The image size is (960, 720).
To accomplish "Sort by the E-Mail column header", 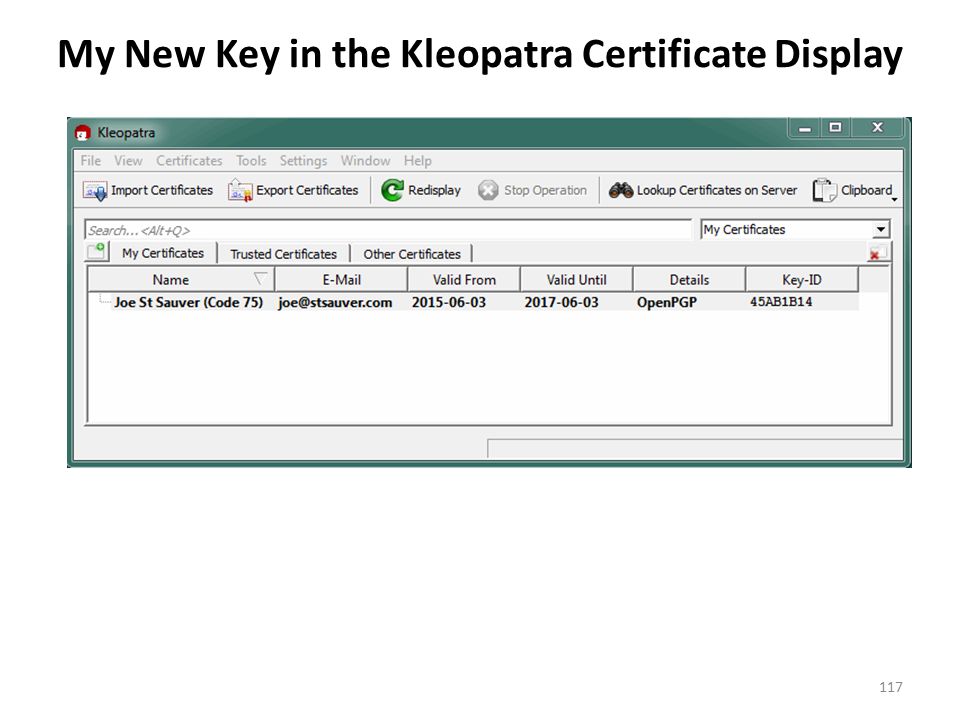I will (x=341, y=280).
